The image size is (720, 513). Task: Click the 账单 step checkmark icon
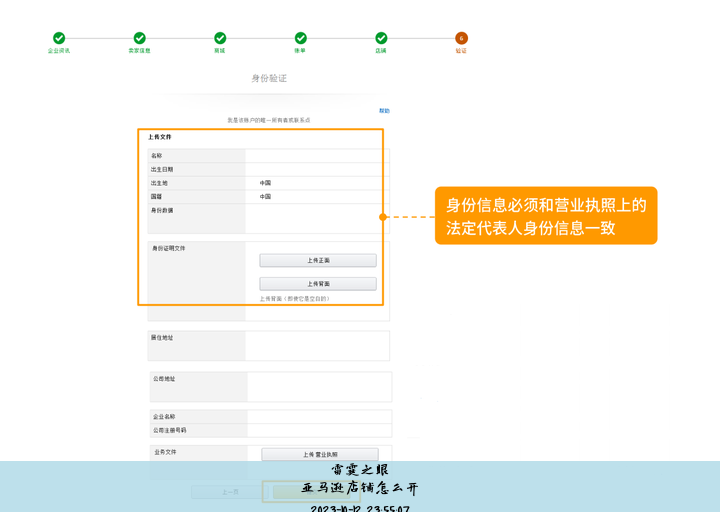[300, 38]
